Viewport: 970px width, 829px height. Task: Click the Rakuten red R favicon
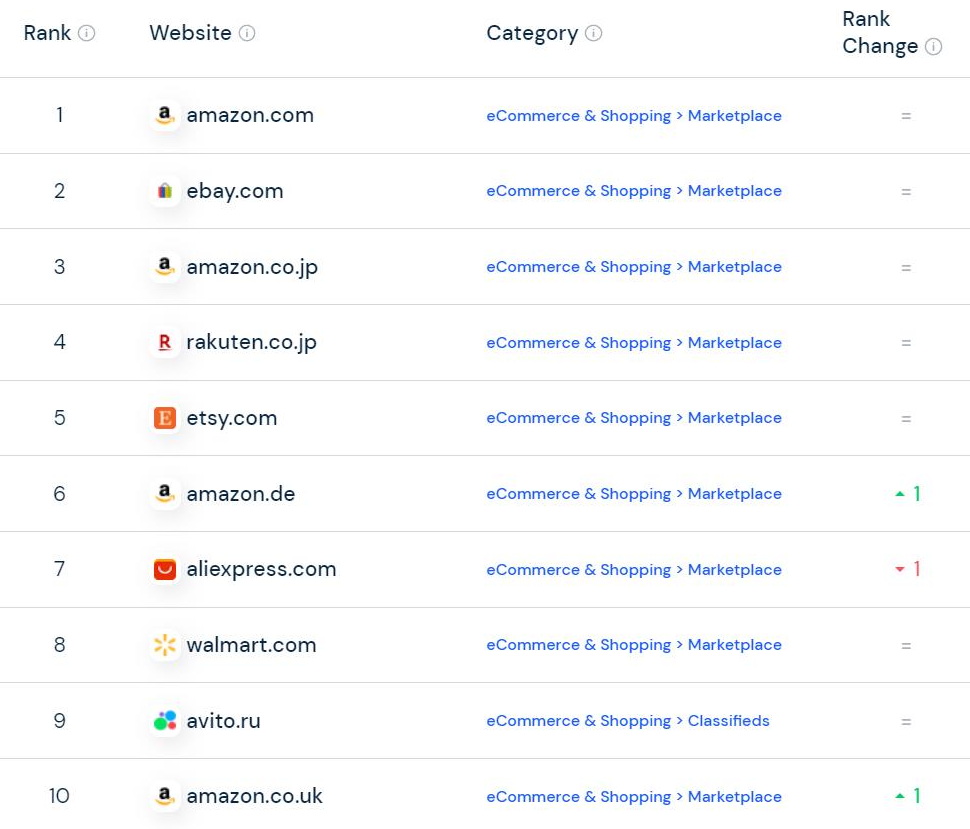pyautogui.click(x=165, y=343)
